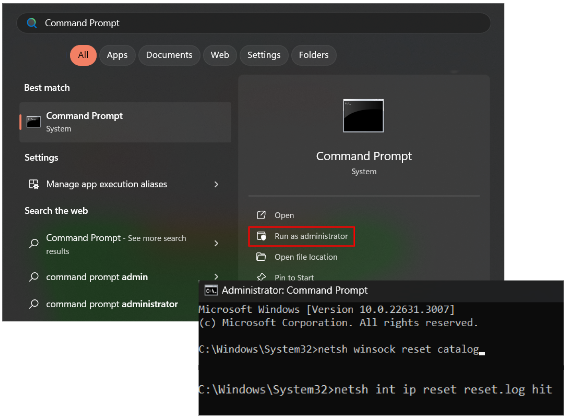Expand command prompt admin suggestion arrow
Viewport: 569px width, 419px height.
click(216, 277)
